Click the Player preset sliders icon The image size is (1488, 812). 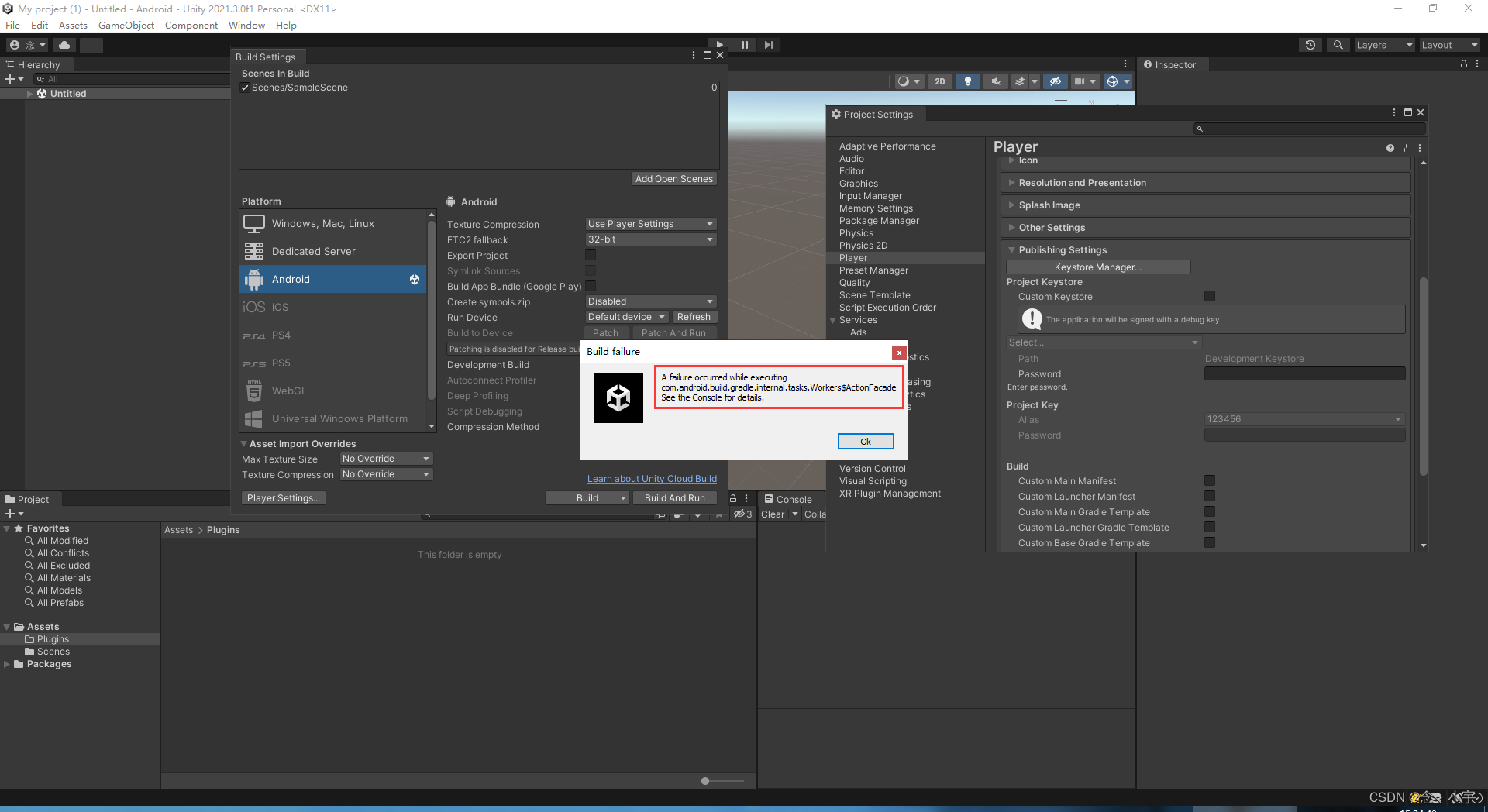click(1405, 148)
